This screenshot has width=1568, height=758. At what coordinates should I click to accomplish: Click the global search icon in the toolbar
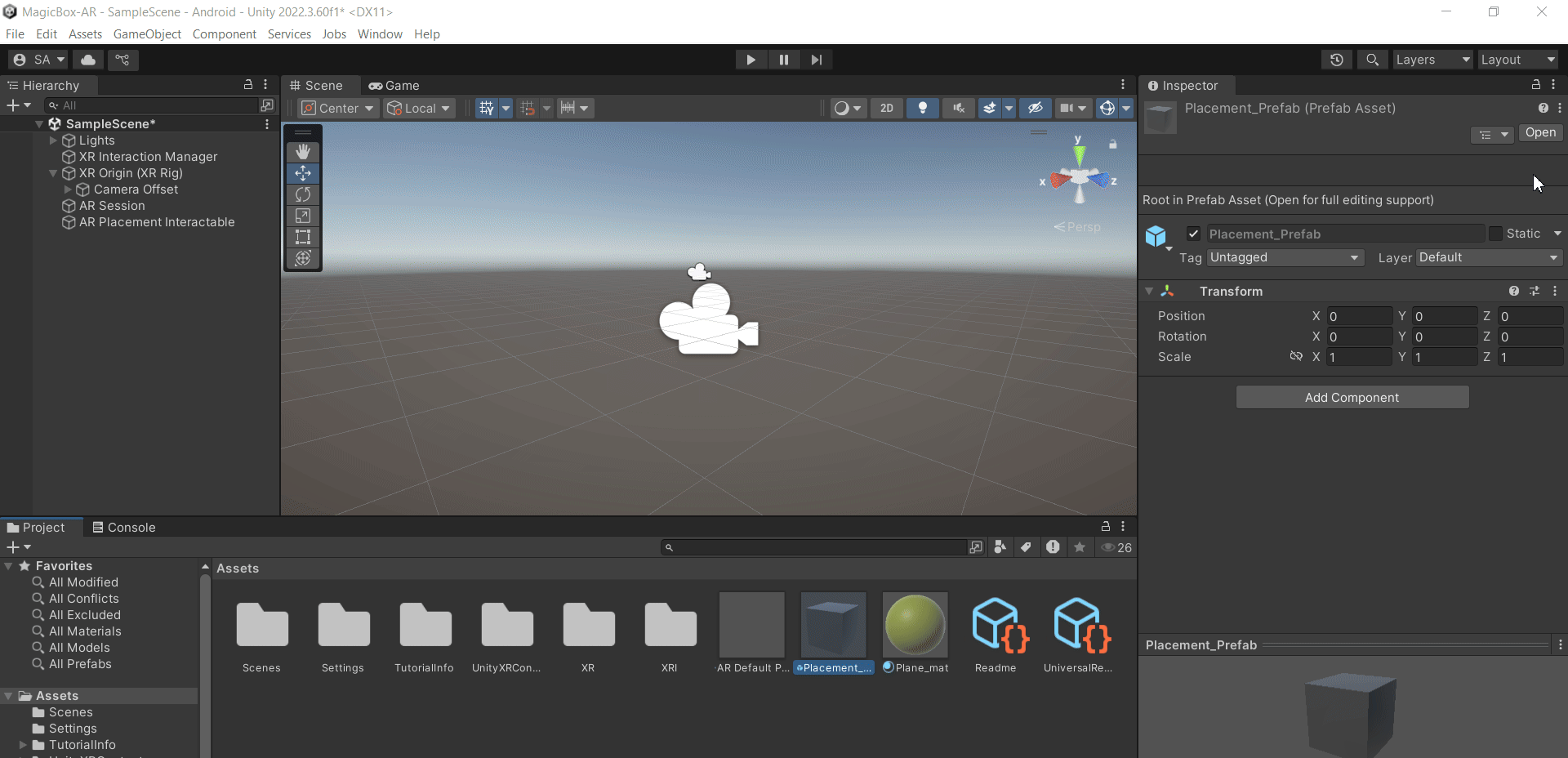pos(1372,60)
